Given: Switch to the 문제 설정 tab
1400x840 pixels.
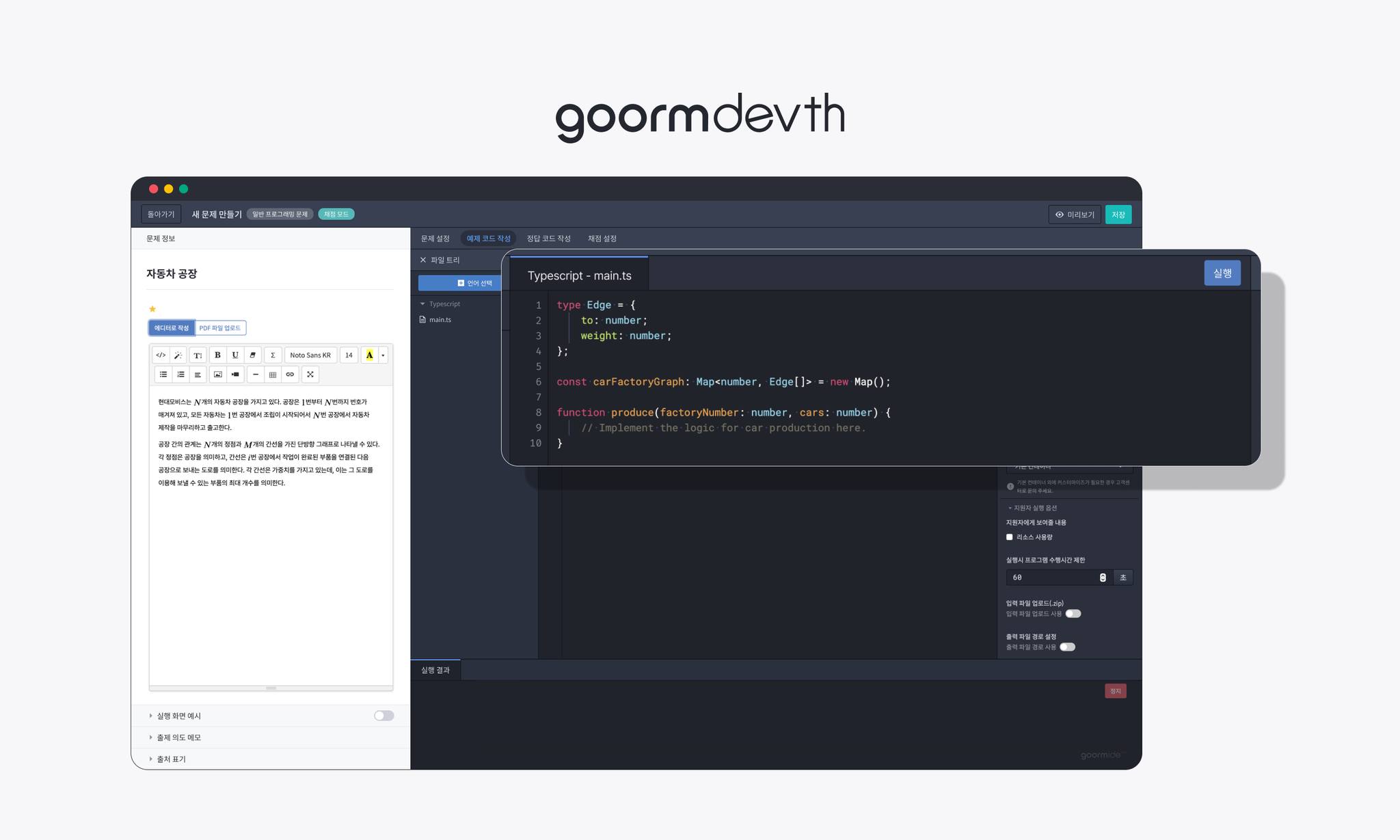Looking at the screenshot, I should coord(435,239).
